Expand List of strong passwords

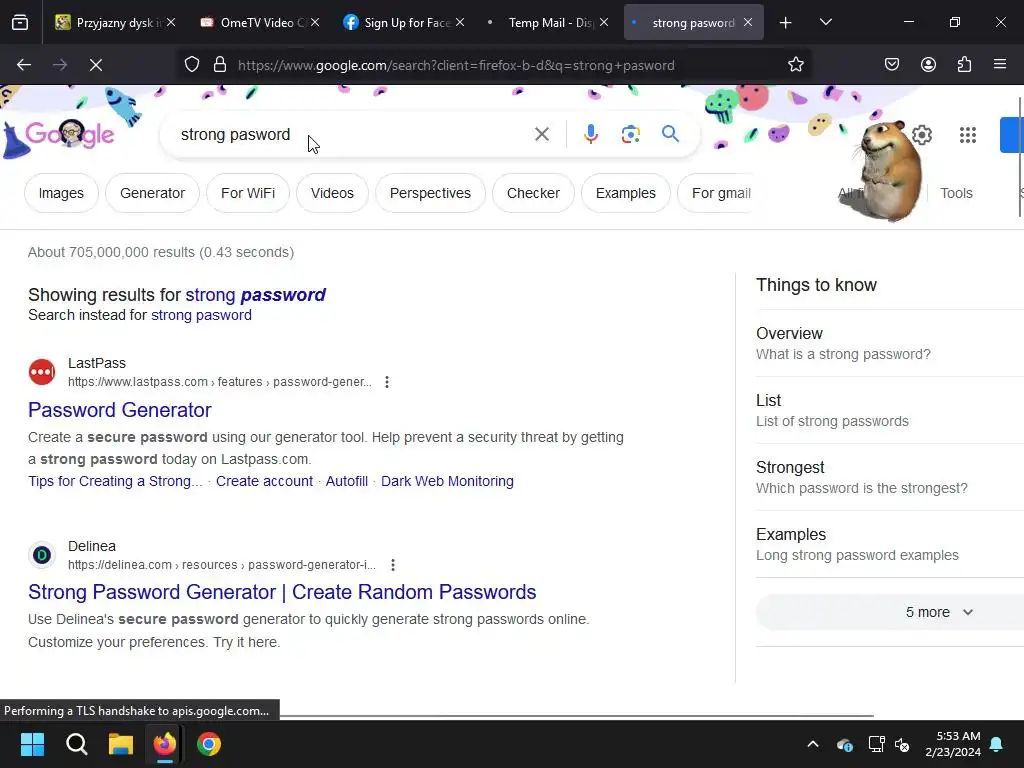889,410
